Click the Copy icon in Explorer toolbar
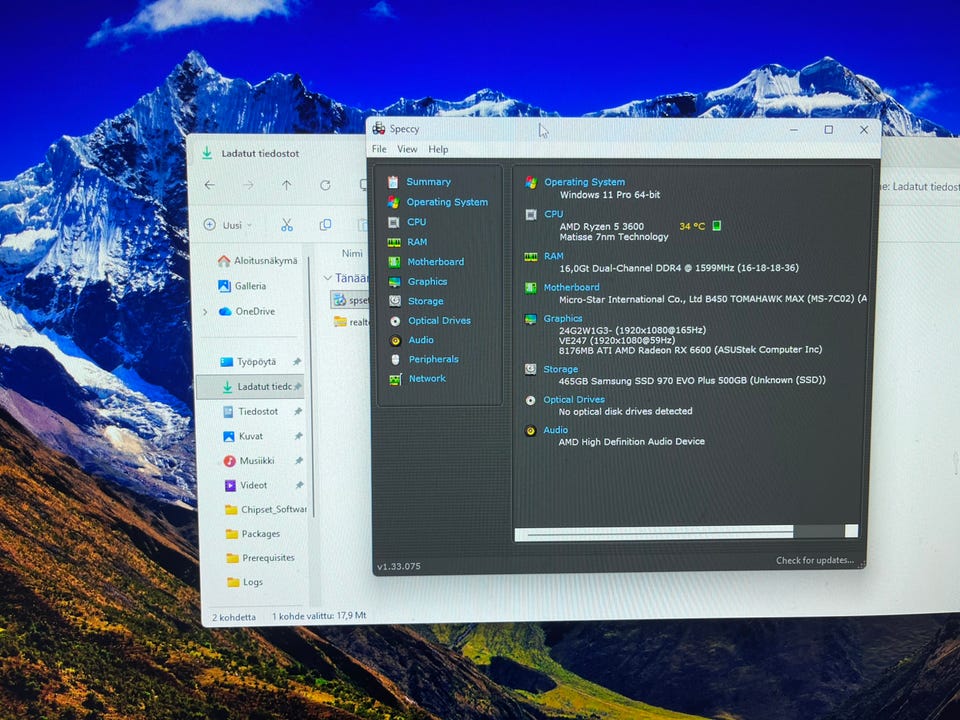Viewport: 960px width, 720px height. [x=325, y=225]
